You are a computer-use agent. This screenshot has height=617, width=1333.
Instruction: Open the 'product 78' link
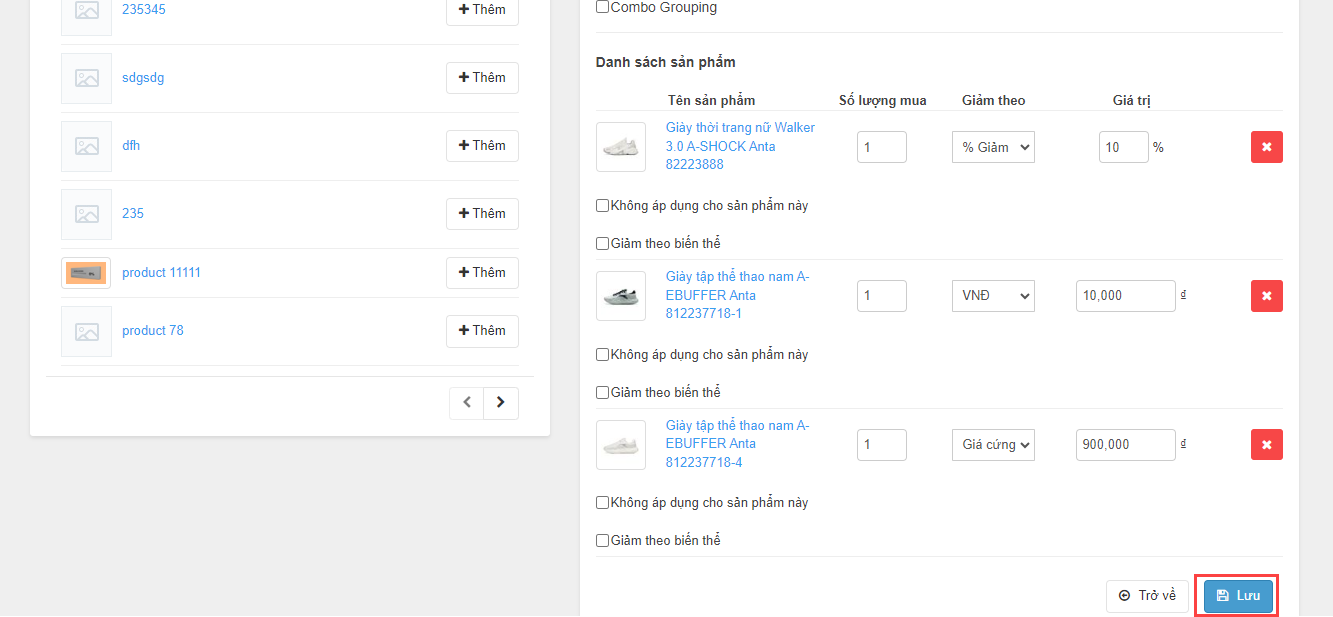point(153,331)
